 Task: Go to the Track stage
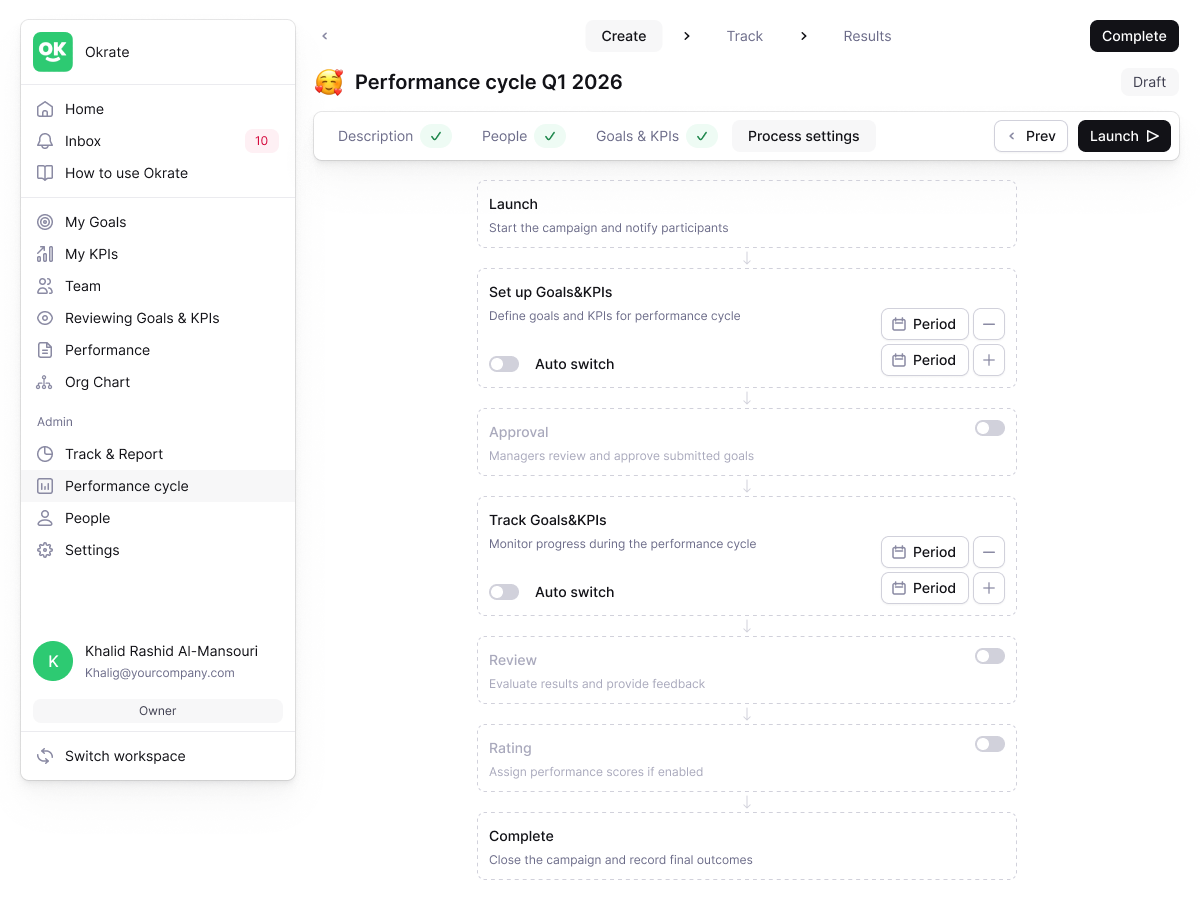(744, 36)
